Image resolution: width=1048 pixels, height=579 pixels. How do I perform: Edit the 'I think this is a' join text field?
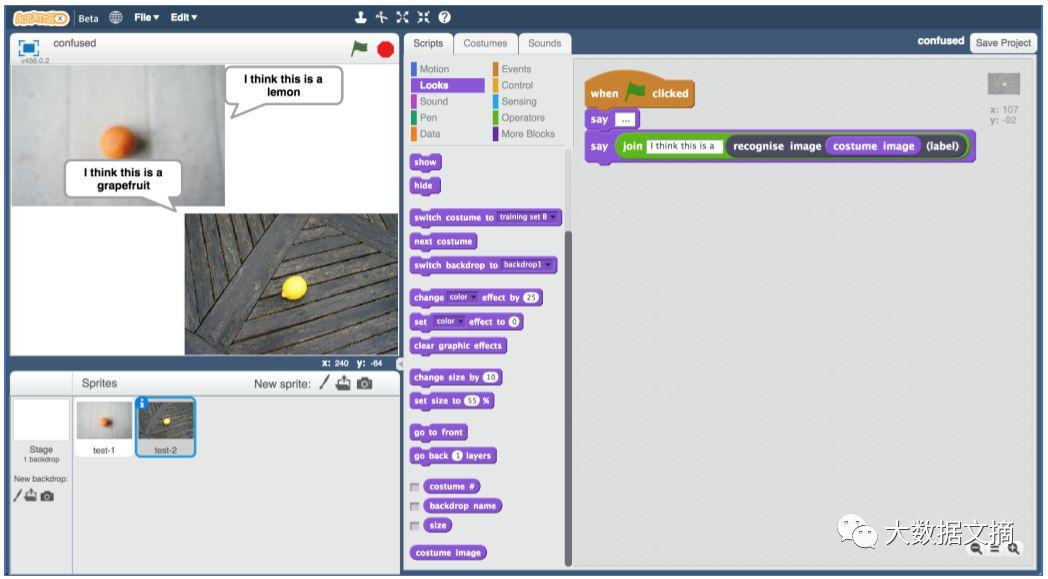pyautogui.click(x=684, y=146)
